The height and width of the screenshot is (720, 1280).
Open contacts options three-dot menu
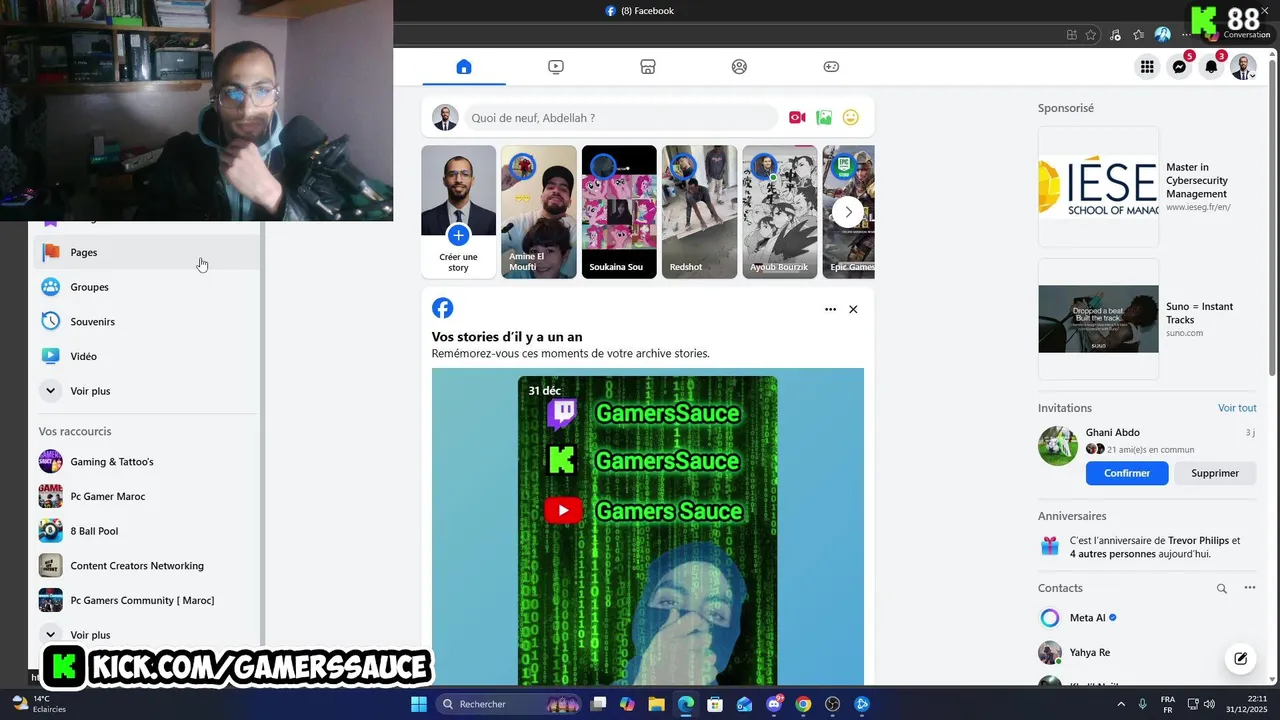(1249, 588)
